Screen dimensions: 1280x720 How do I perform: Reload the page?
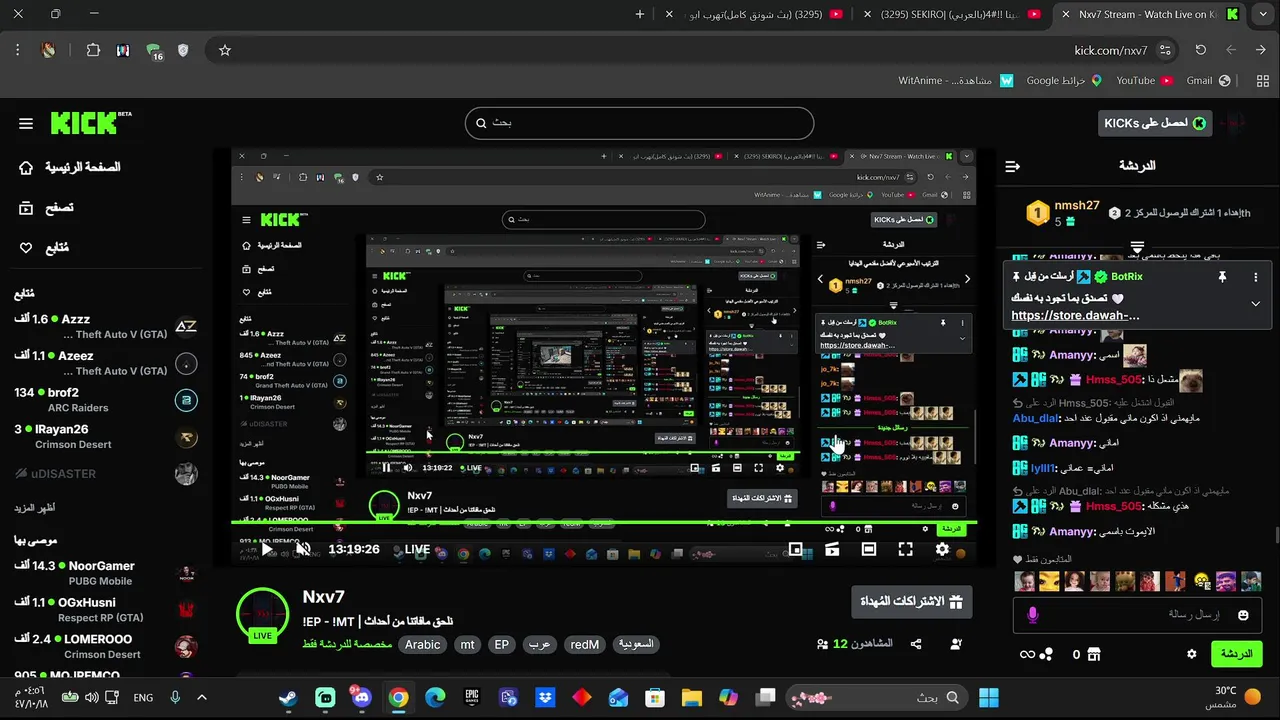[1201, 50]
